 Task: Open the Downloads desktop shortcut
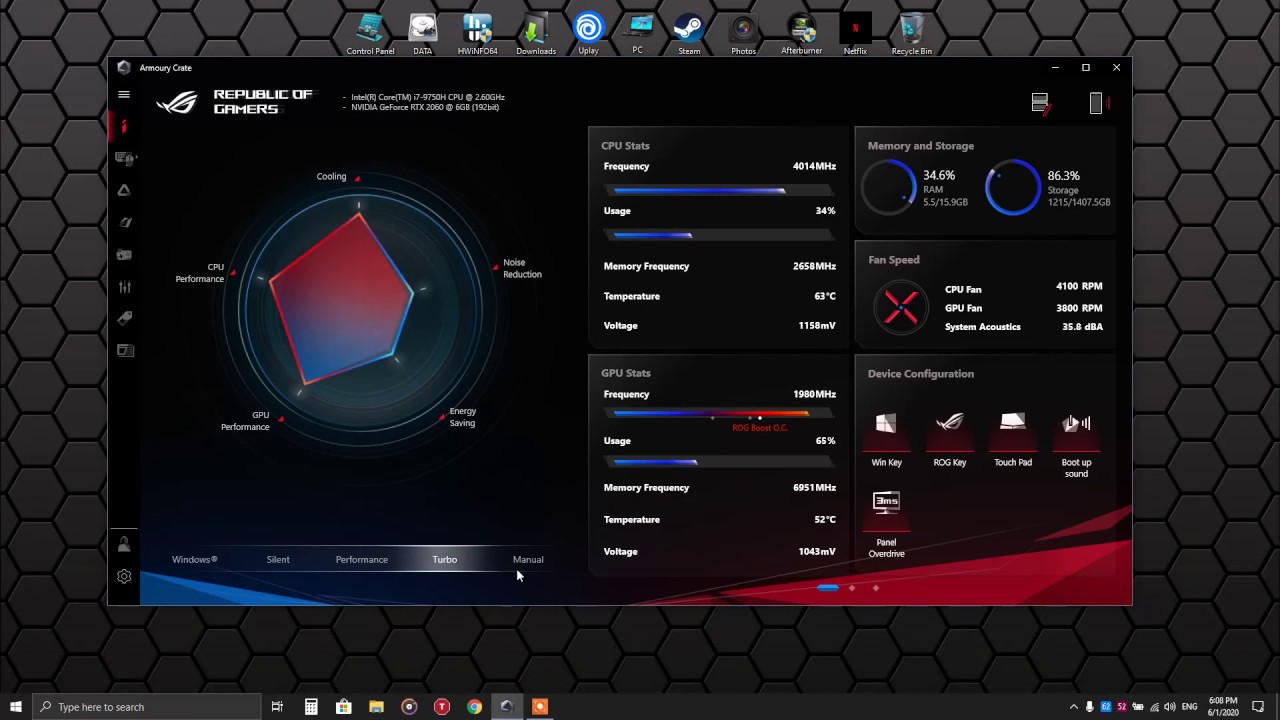[x=536, y=35]
